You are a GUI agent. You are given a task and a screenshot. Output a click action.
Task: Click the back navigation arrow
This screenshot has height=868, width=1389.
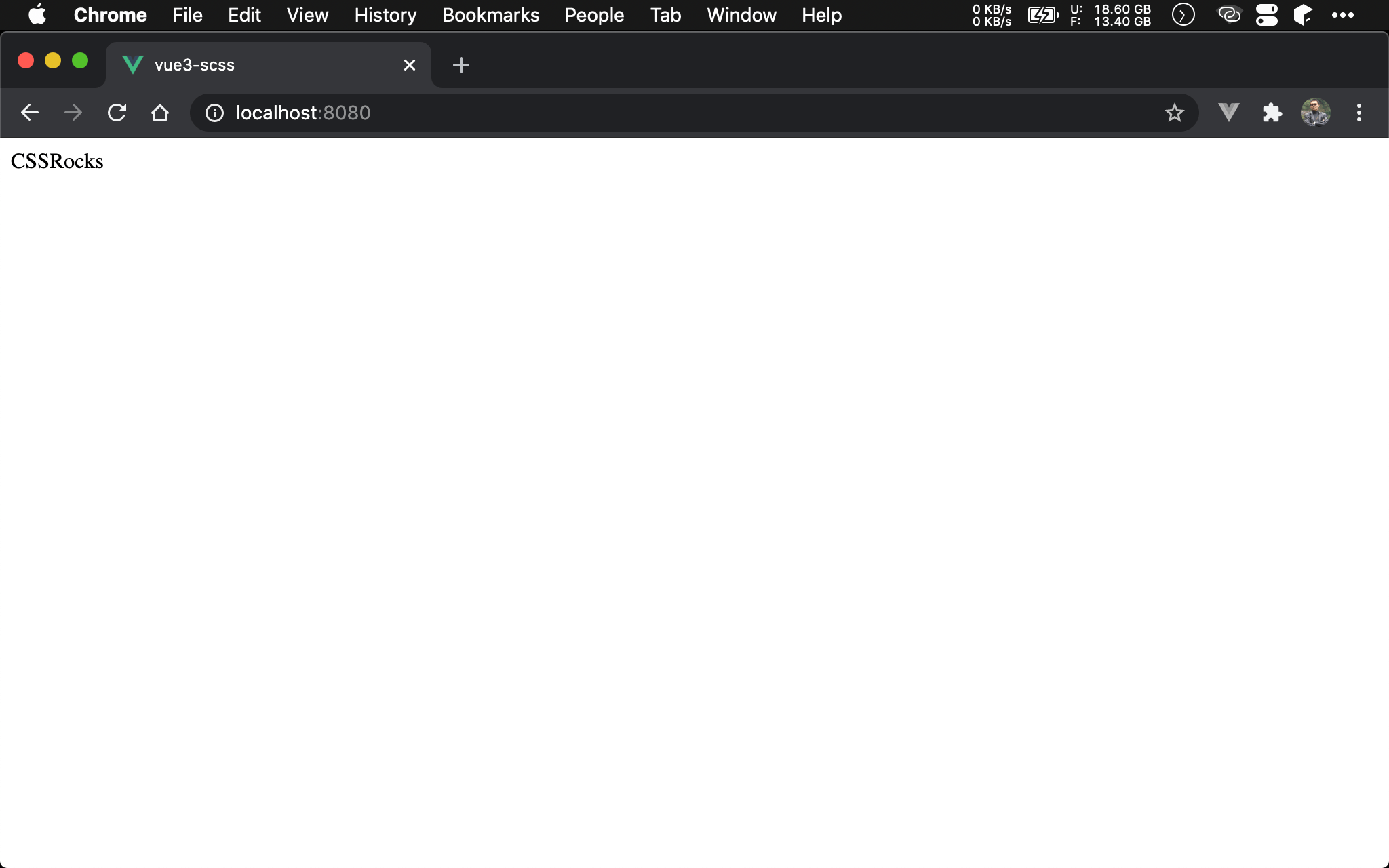[x=30, y=113]
